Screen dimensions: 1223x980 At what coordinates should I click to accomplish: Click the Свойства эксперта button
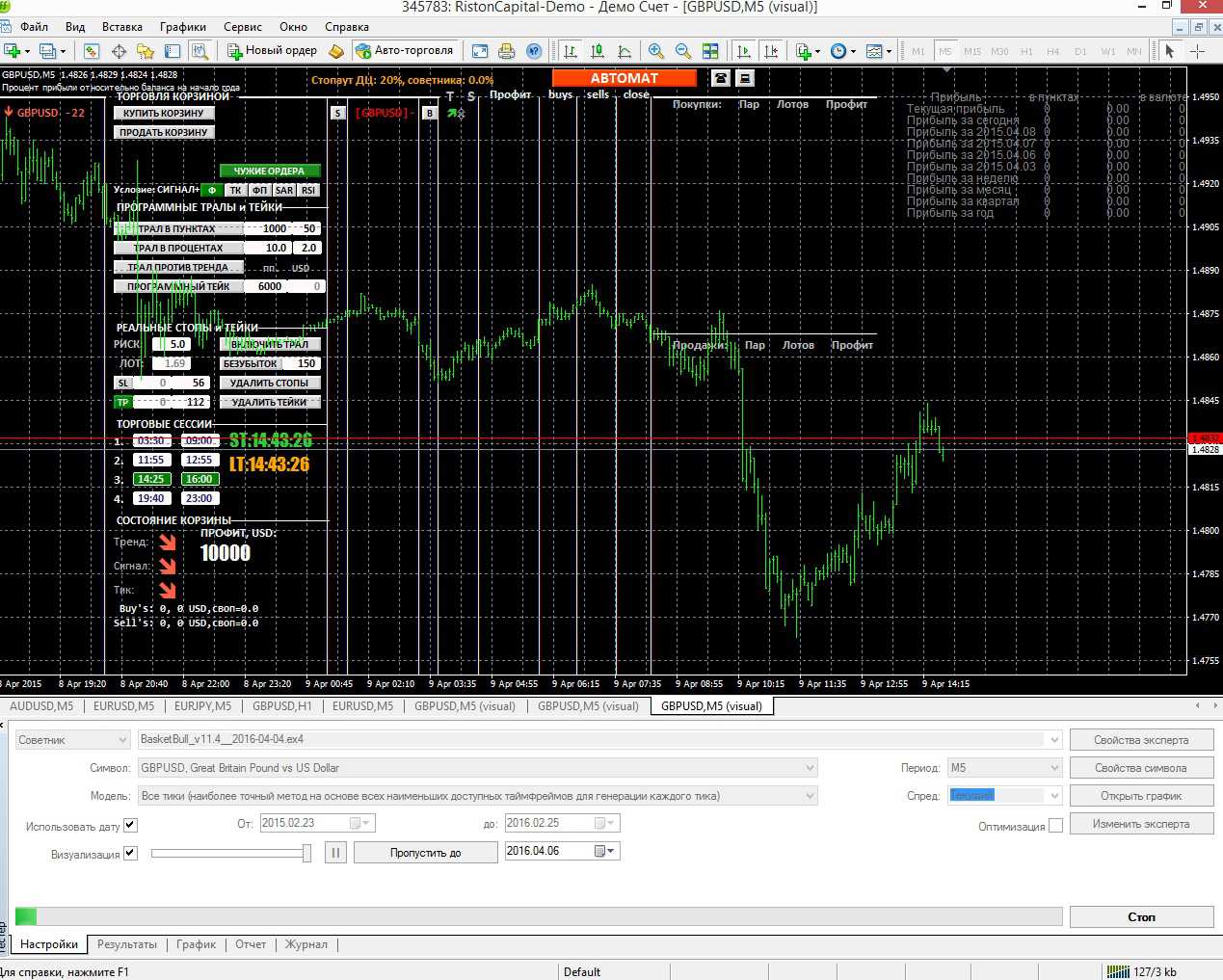(1141, 740)
